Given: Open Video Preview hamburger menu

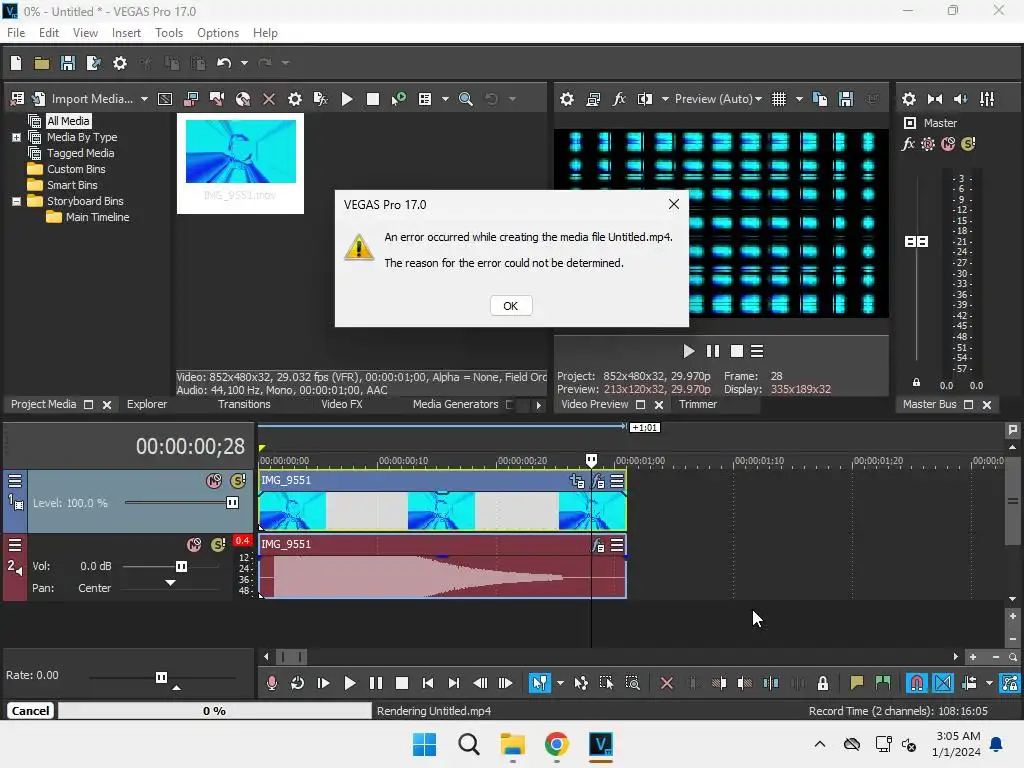Looking at the screenshot, I should click(757, 351).
